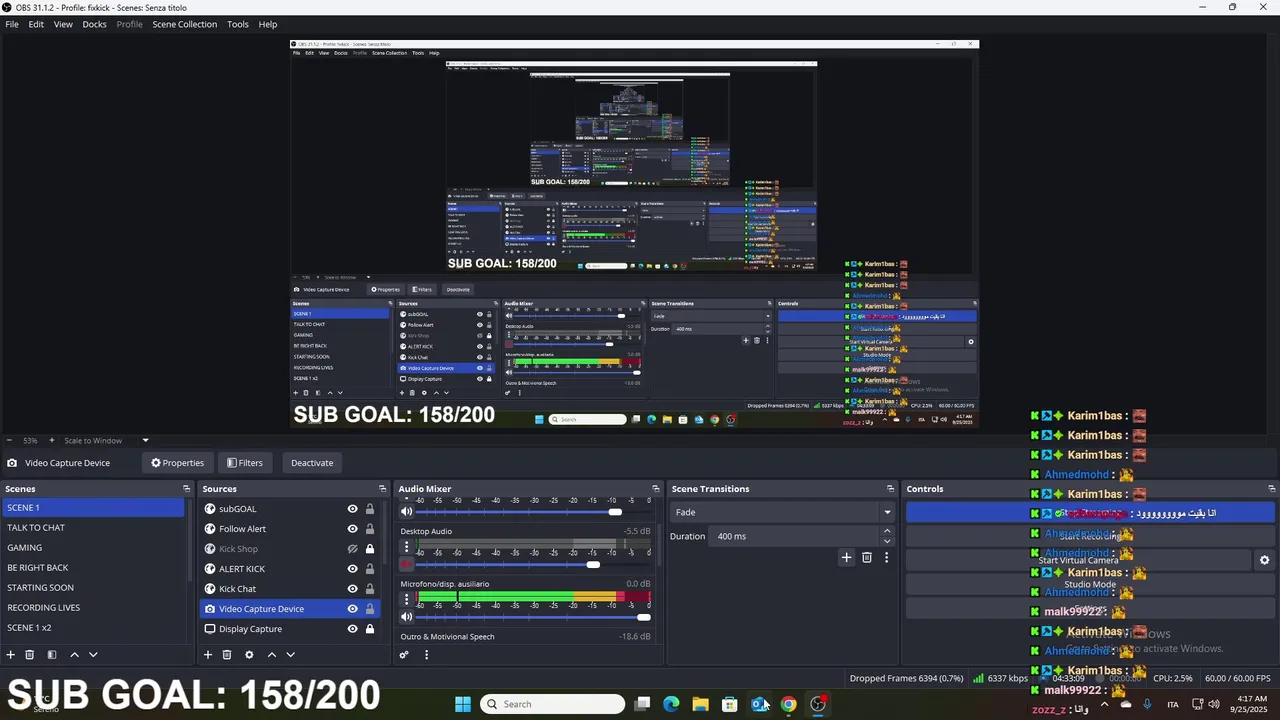Open the Scene Collection menu
The width and height of the screenshot is (1280, 720).
coord(184,24)
